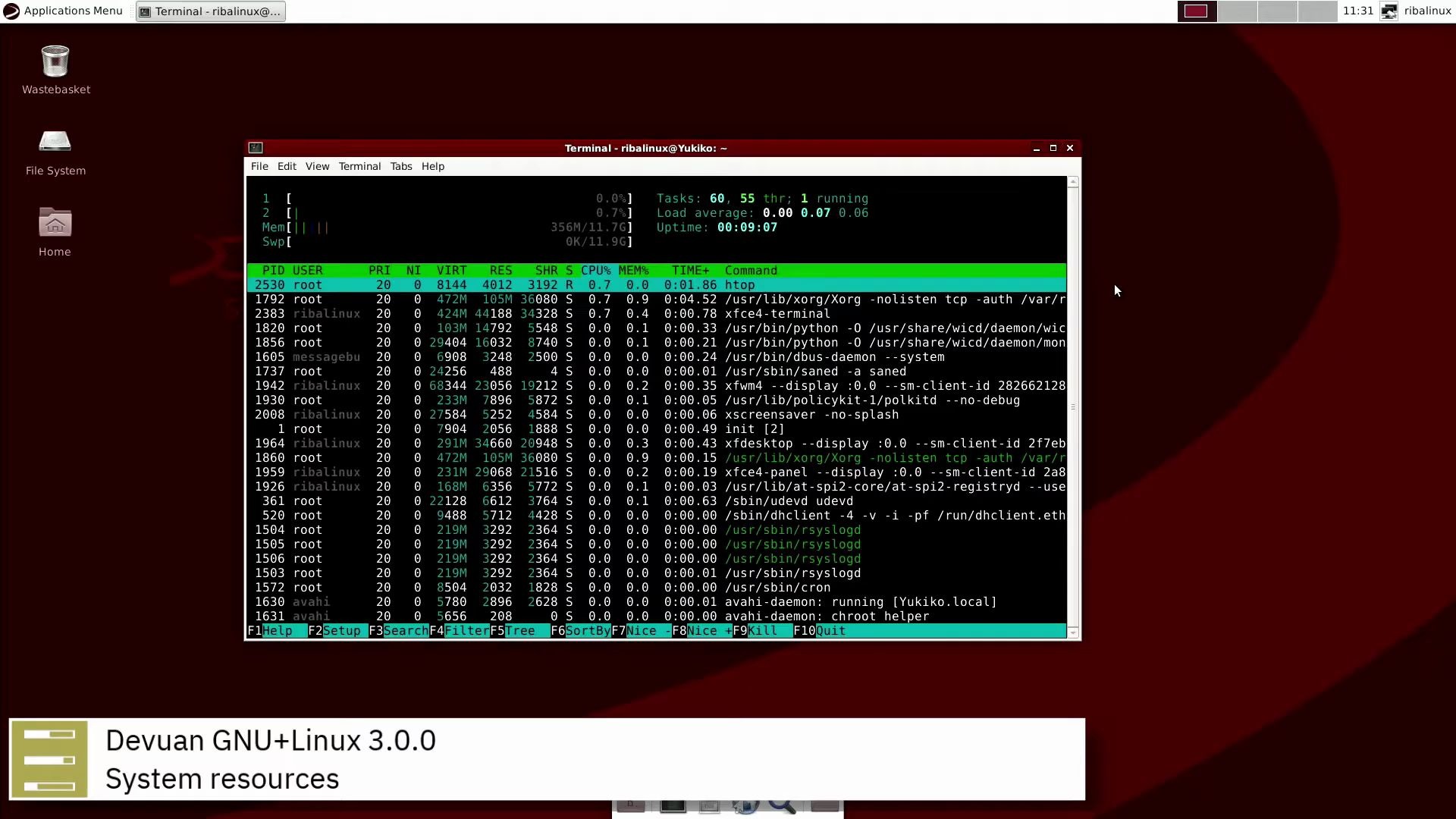Minimize the Terminal window
Viewport: 1456px width, 819px height.
pos(1037,148)
